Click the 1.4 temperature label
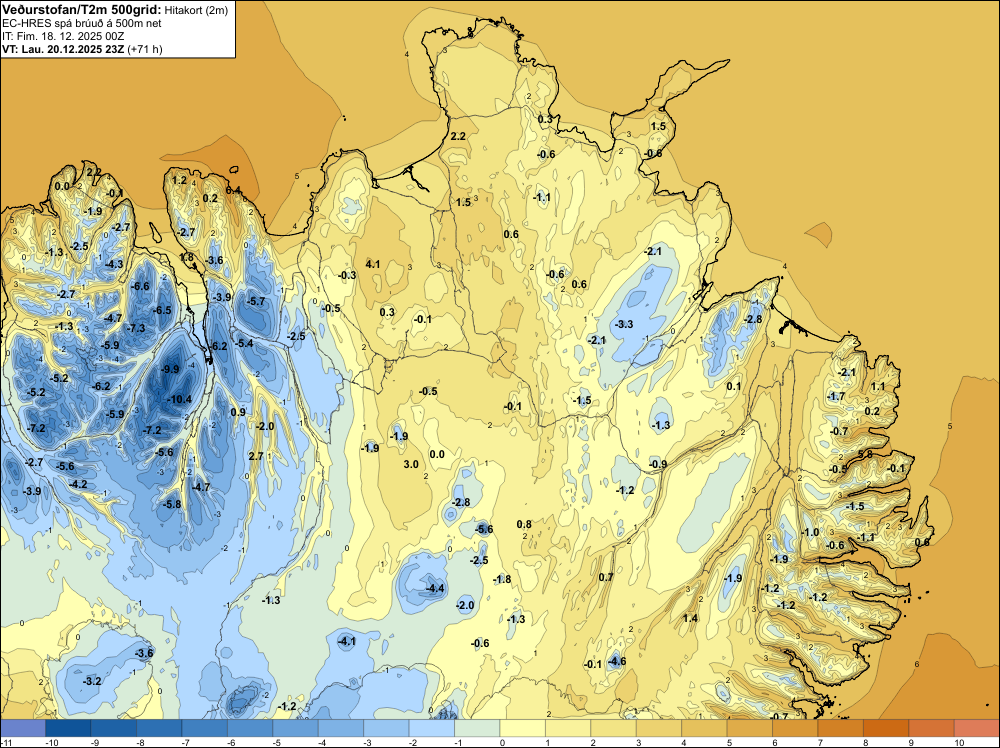1000x748 pixels. (690, 618)
